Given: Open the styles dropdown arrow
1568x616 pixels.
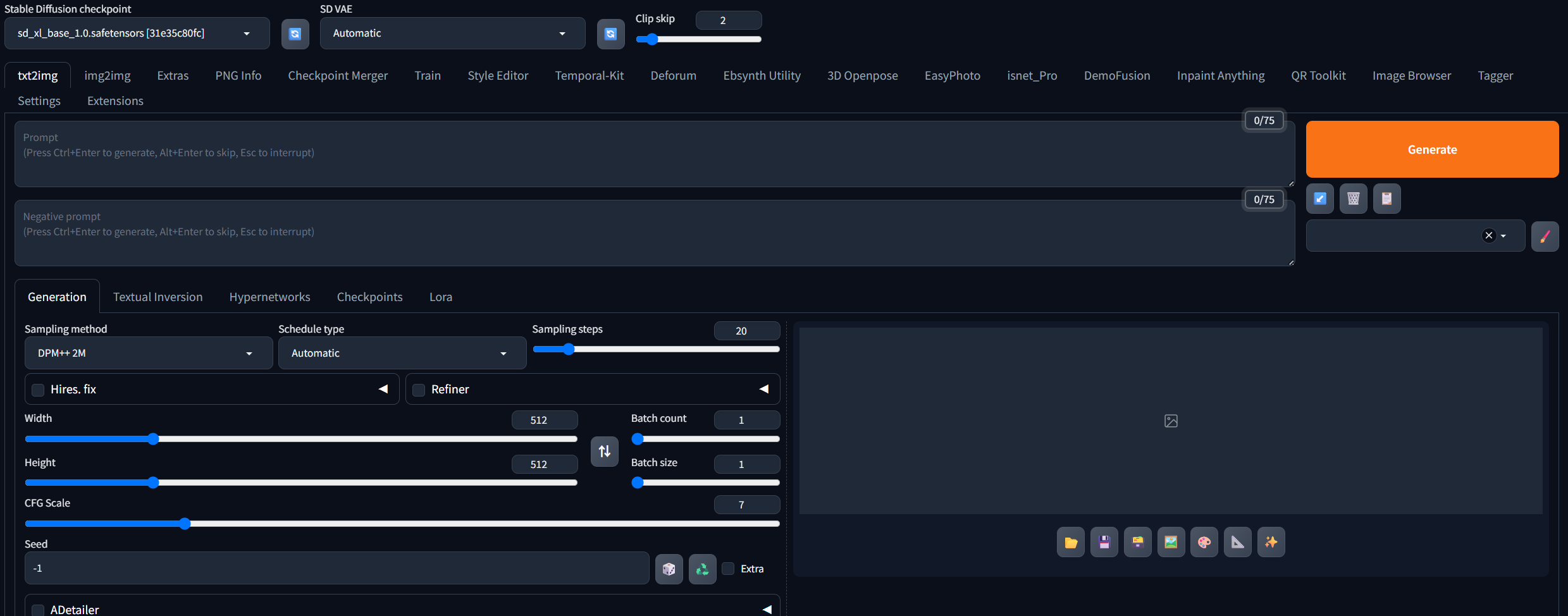Looking at the screenshot, I should tap(1503, 236).
